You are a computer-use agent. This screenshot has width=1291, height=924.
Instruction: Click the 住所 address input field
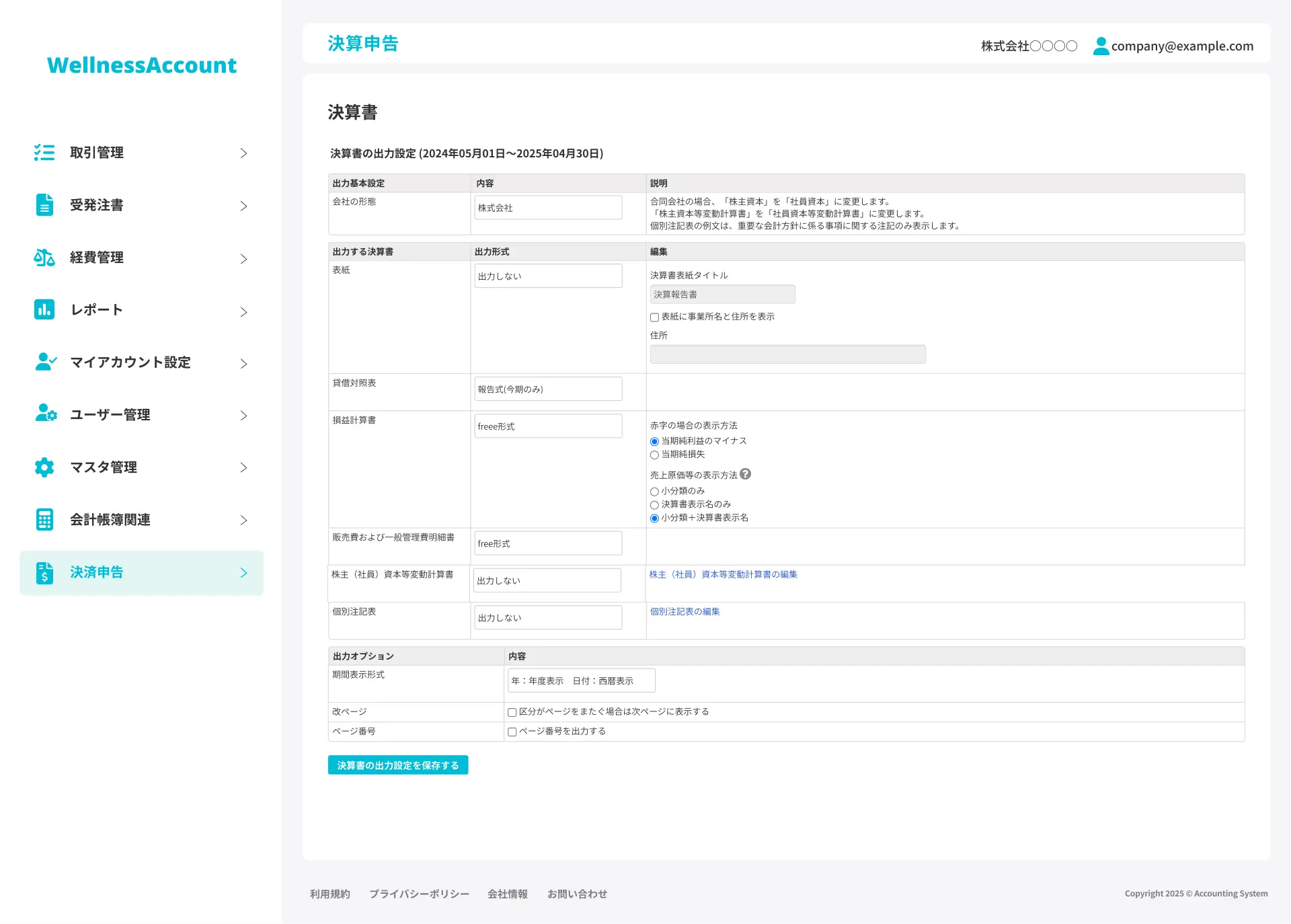coord(787,354)
